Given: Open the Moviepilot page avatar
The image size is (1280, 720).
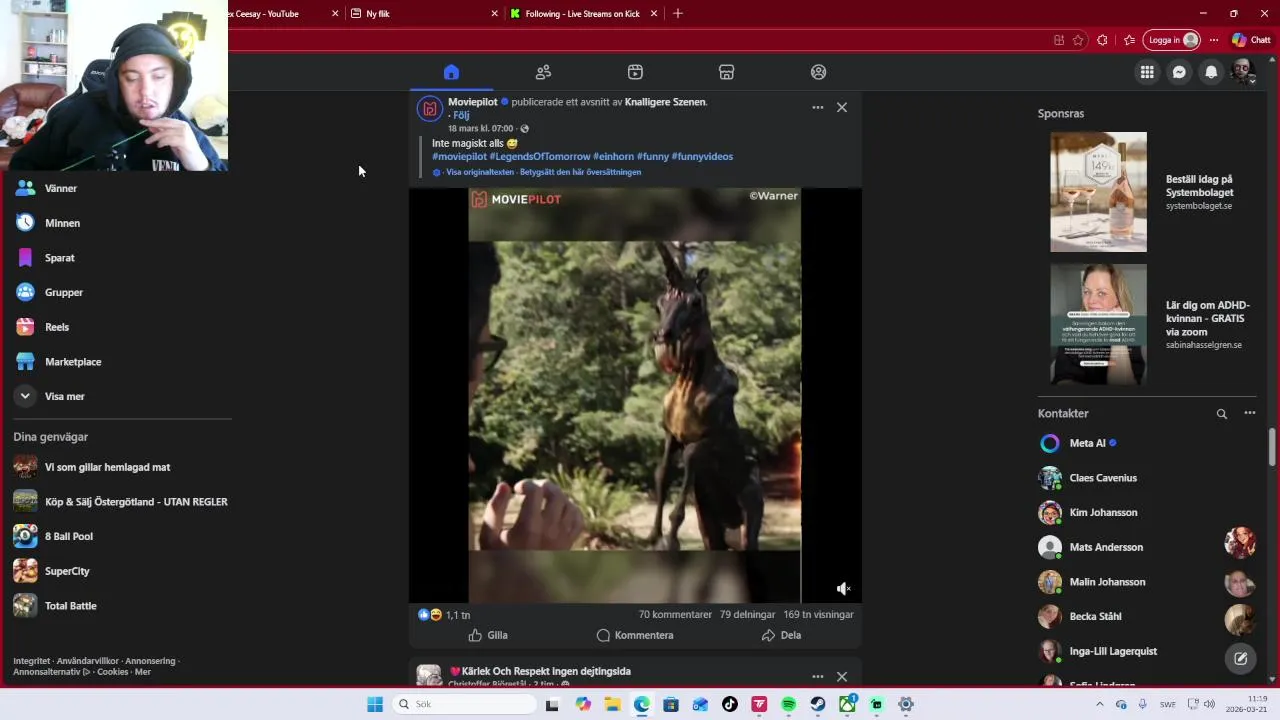Looking at the screenshot, I should point(429,108).
